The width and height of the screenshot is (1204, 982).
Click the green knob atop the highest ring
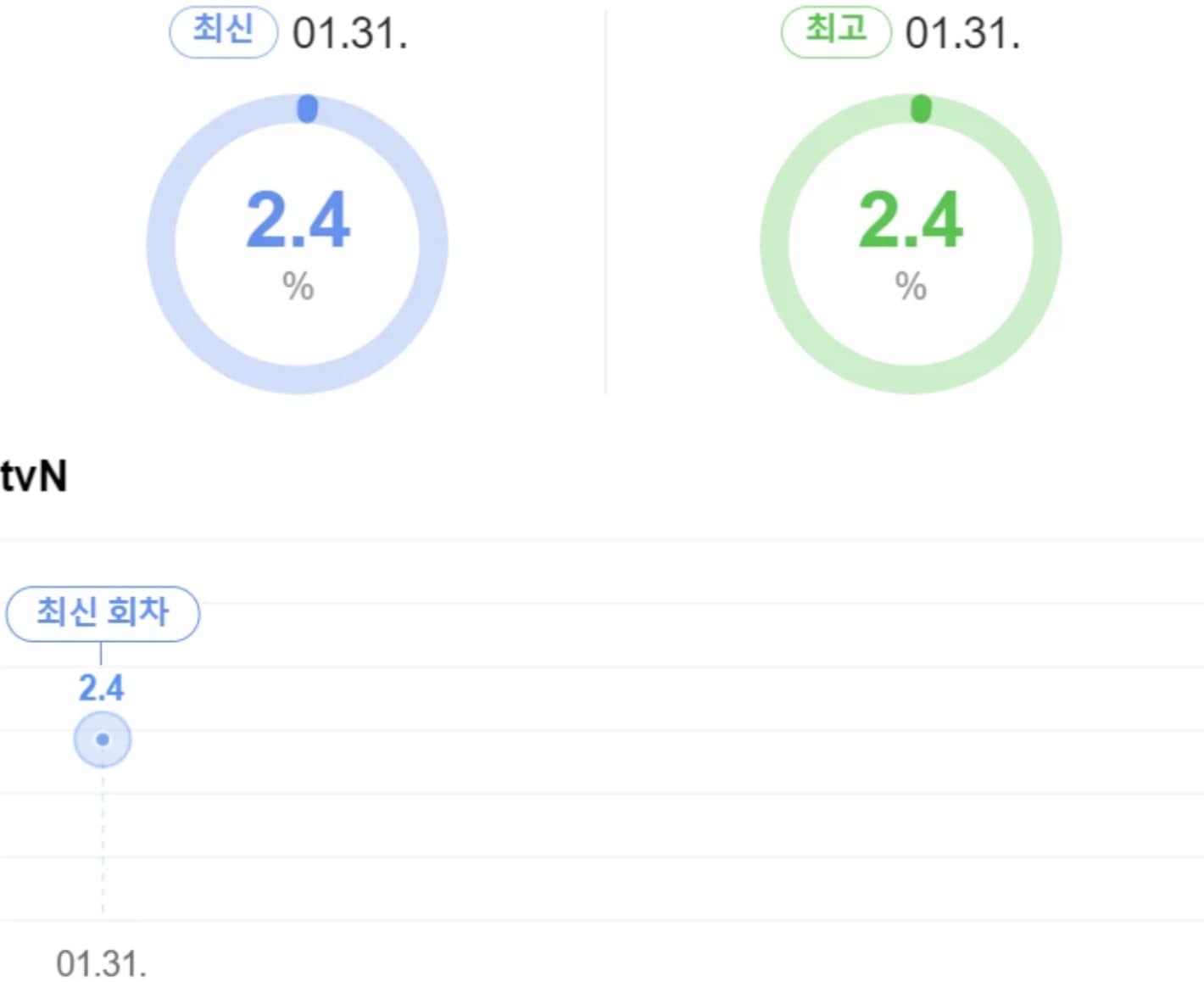pyautogui.click(x=921, y=109)
